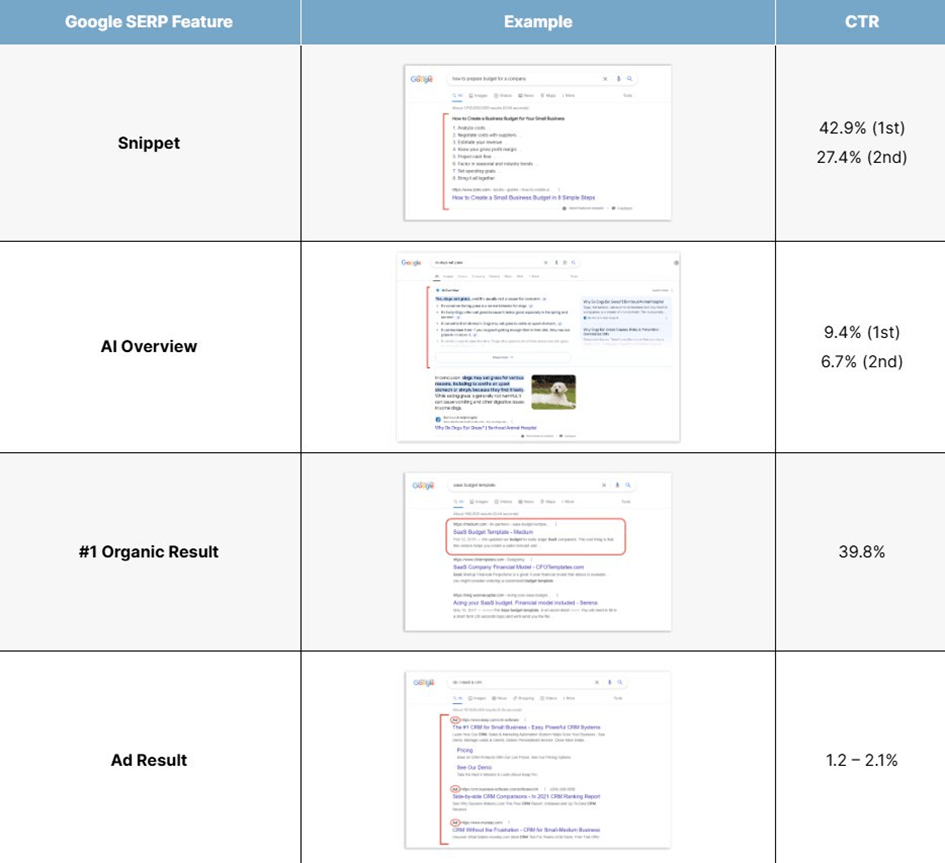Click search magnifier icon in Ad Result example
The height and width of the screenshot is (863, 945).
[x=620, y=682]
